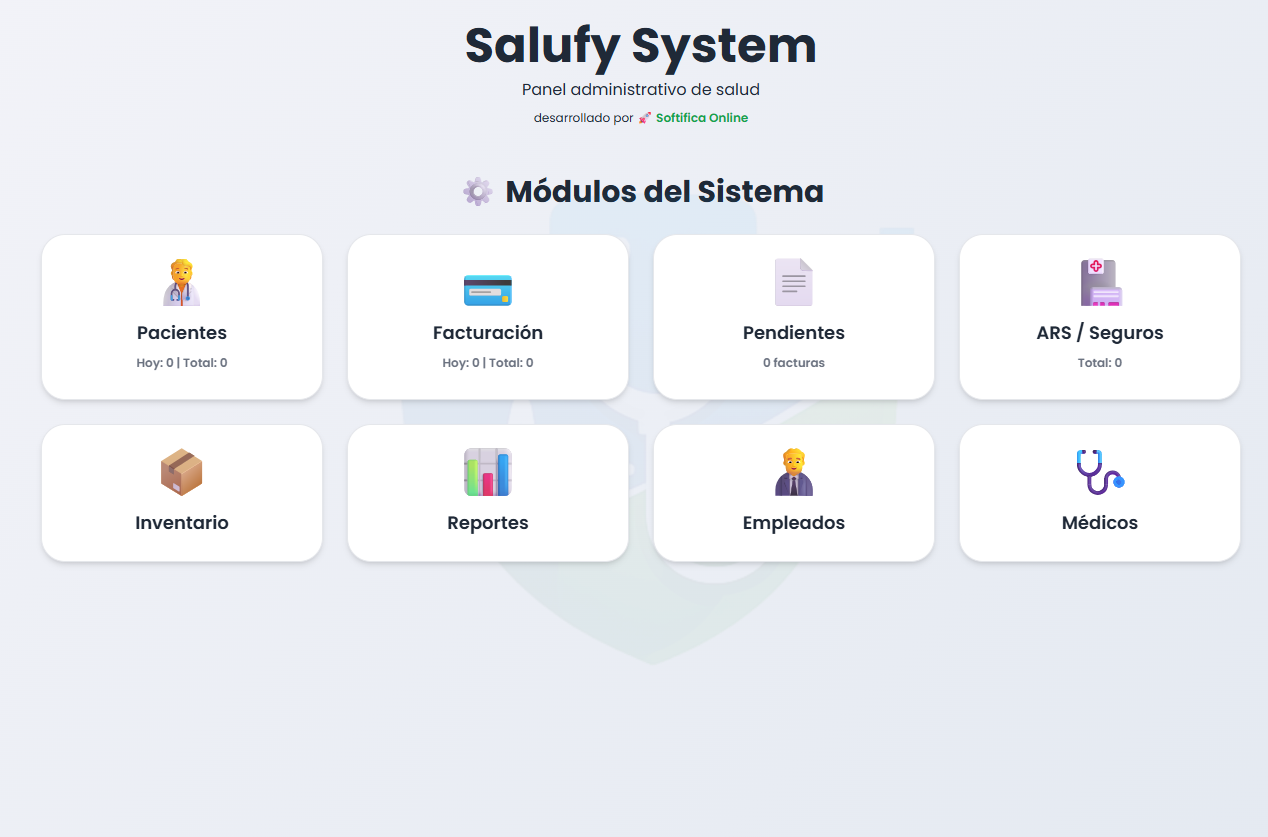Click the Pacientes doctor icon
The height and width of the screenshot is (837, 1268).
(x=181, y=284)
